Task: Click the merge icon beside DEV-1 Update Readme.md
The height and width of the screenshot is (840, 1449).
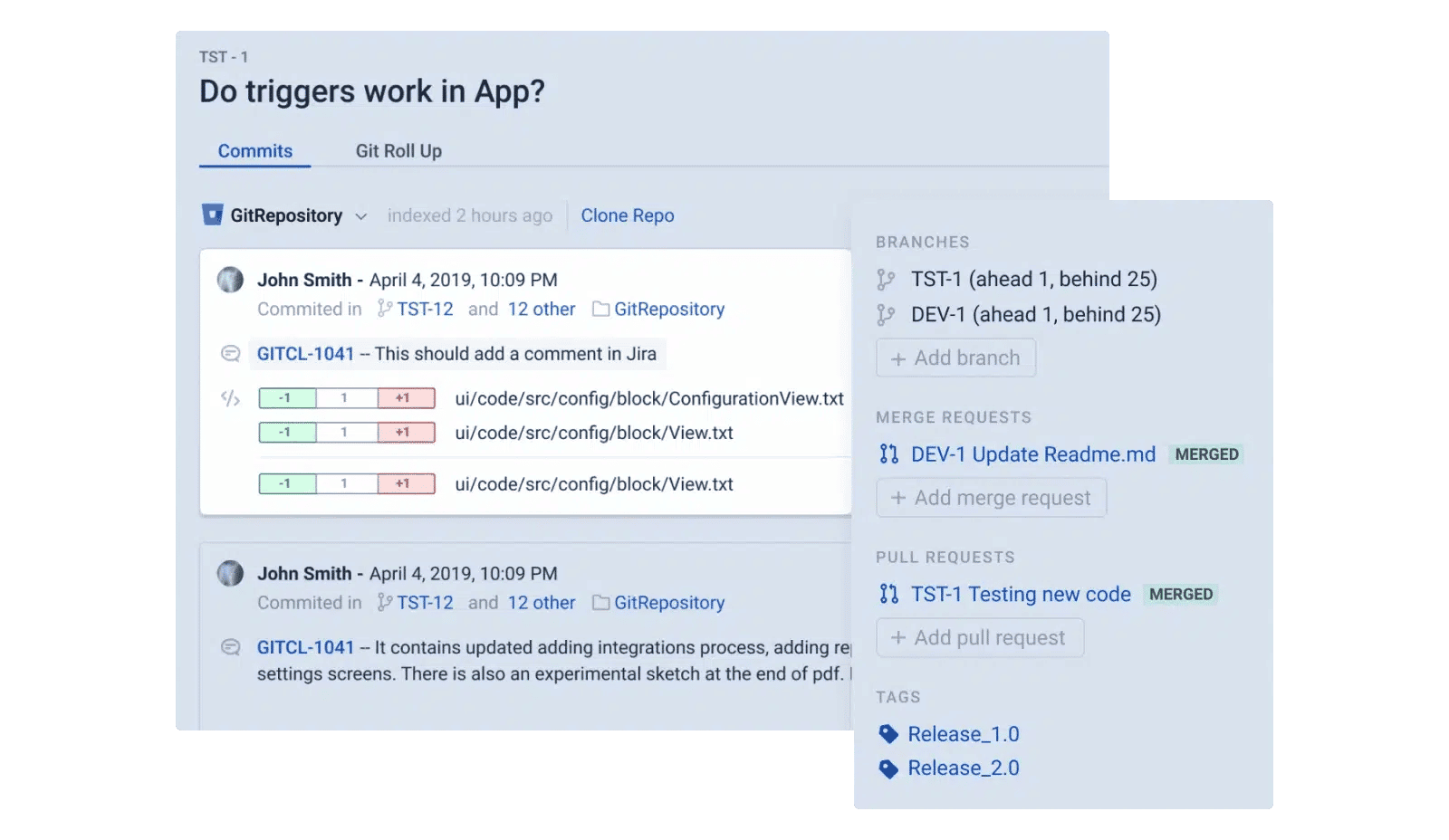Action: (888, 453)
